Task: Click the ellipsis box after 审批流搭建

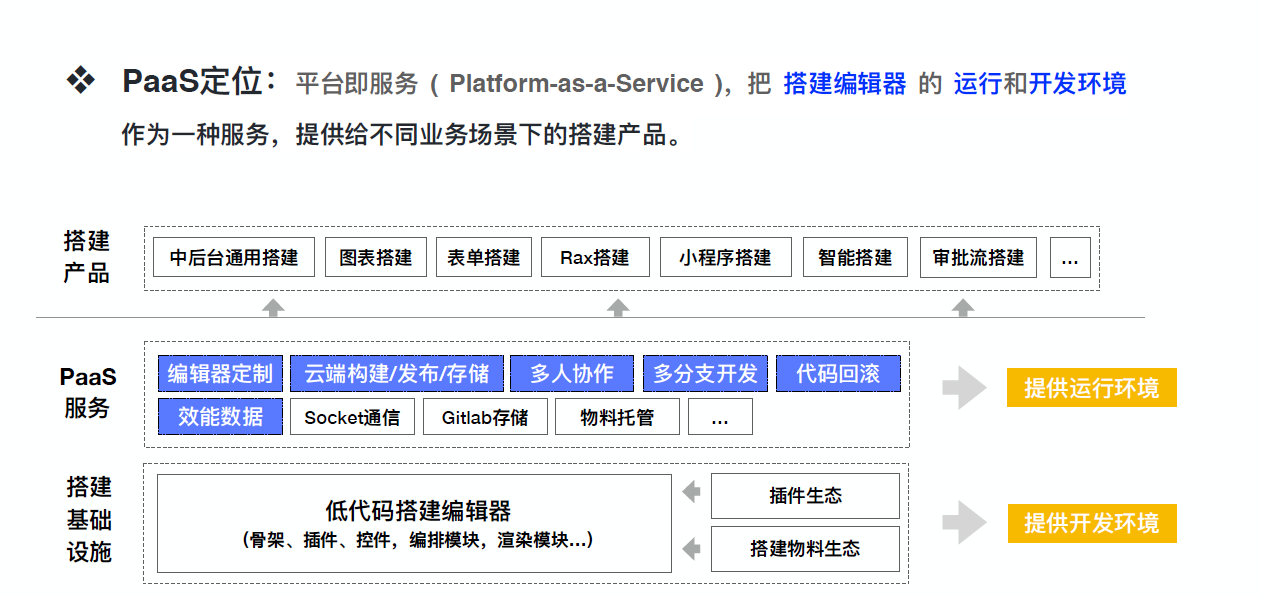Action: [x=1070, y=257]
